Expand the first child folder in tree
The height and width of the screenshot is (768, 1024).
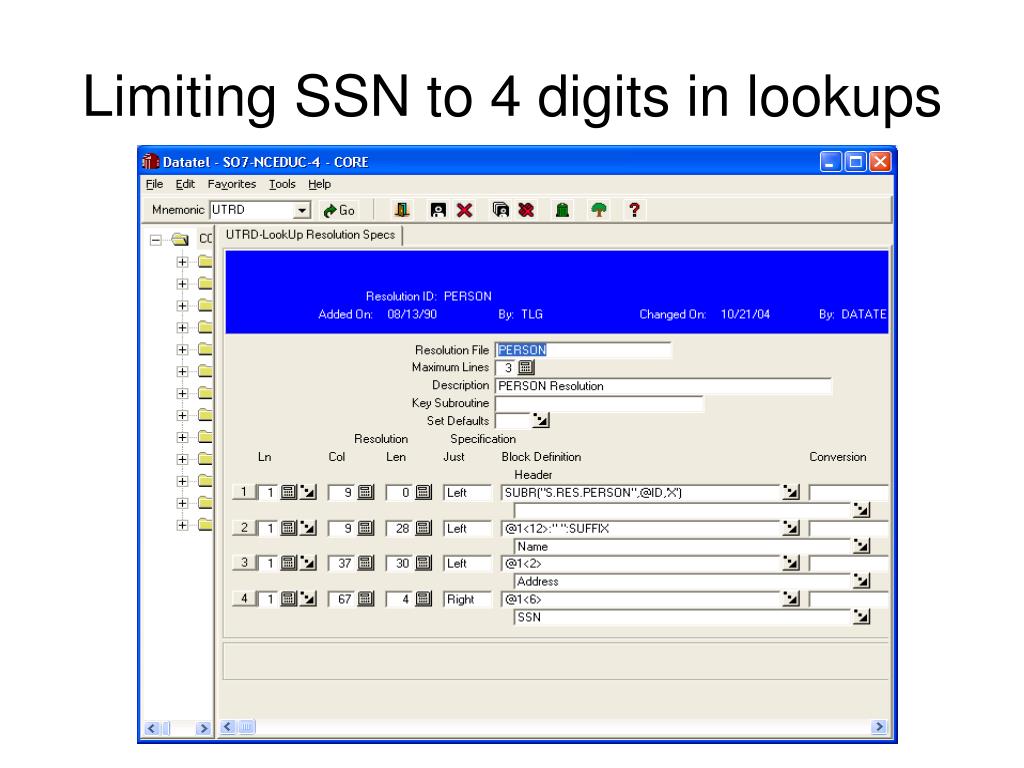coord(182,262)
